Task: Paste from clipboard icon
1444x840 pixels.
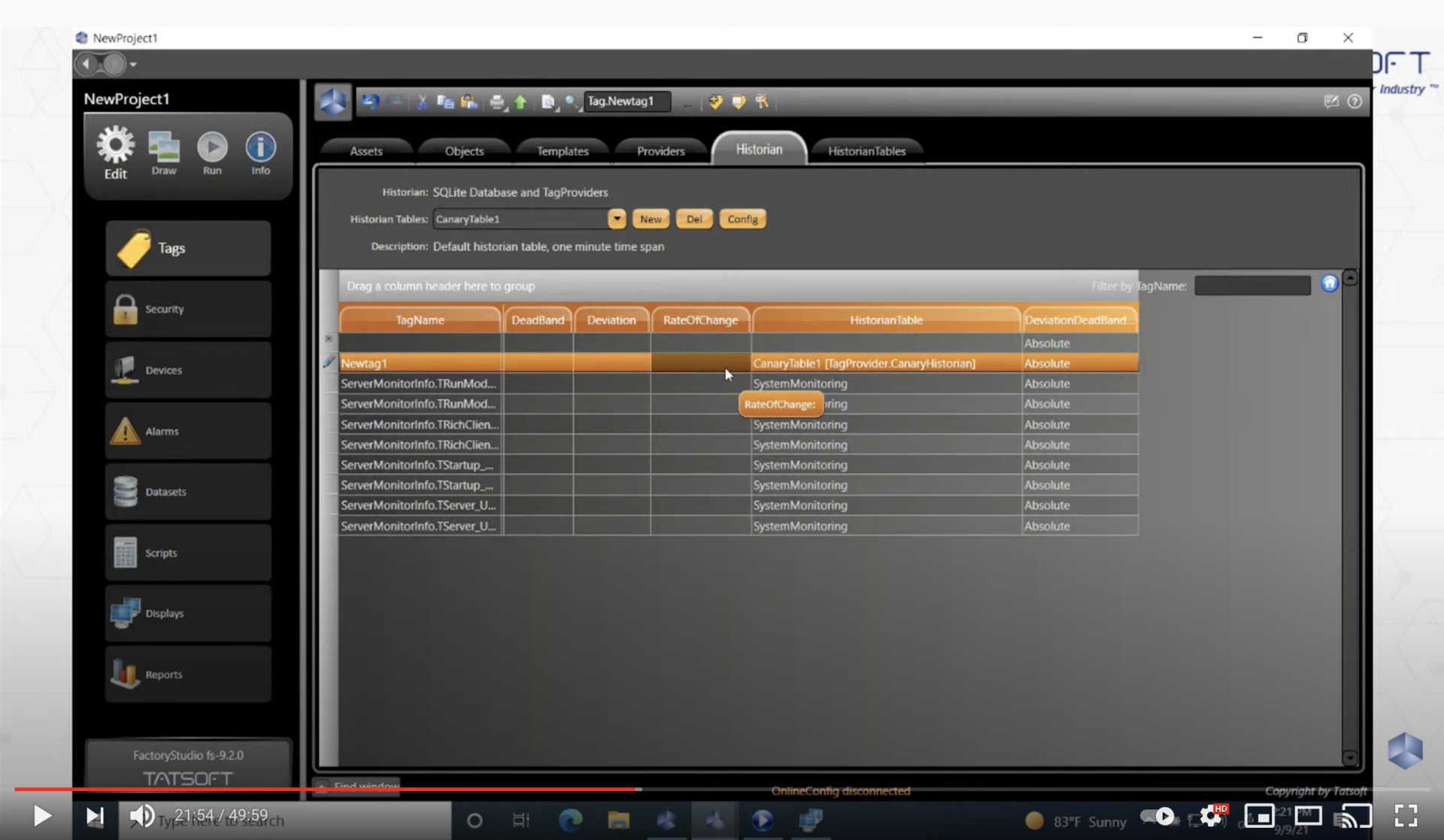Action: 469,102
